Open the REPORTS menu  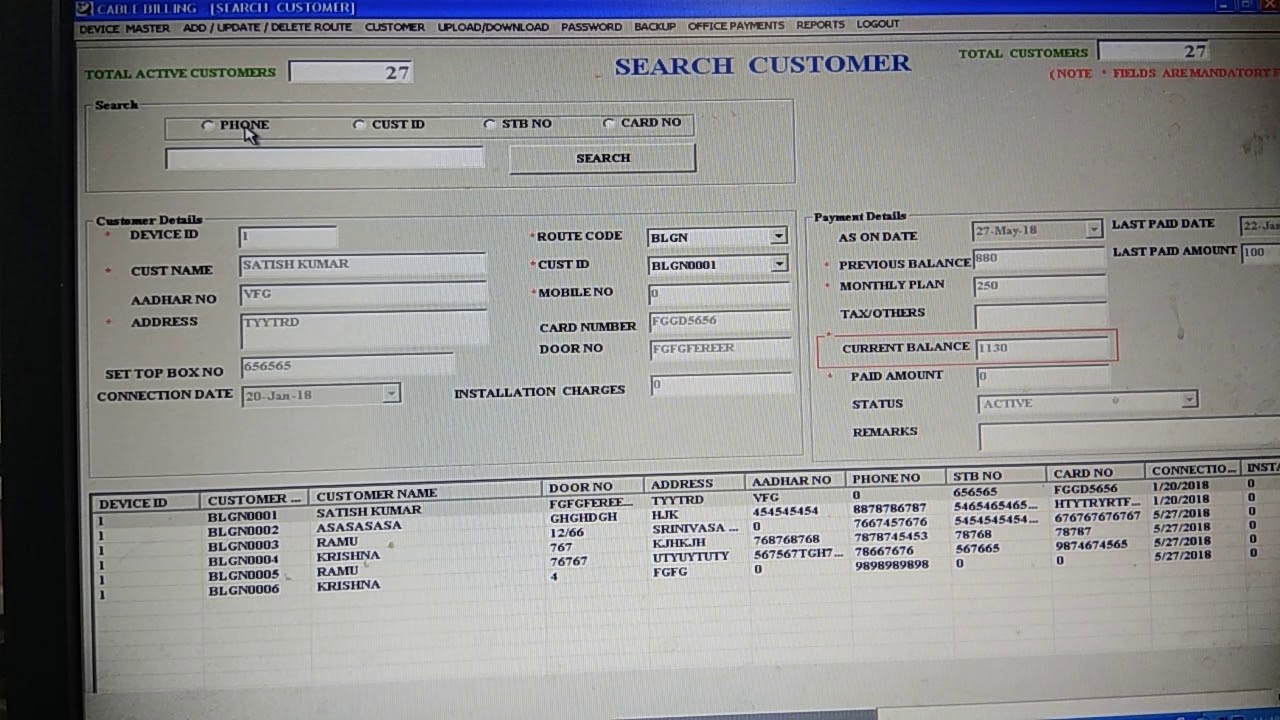[820, 25]
